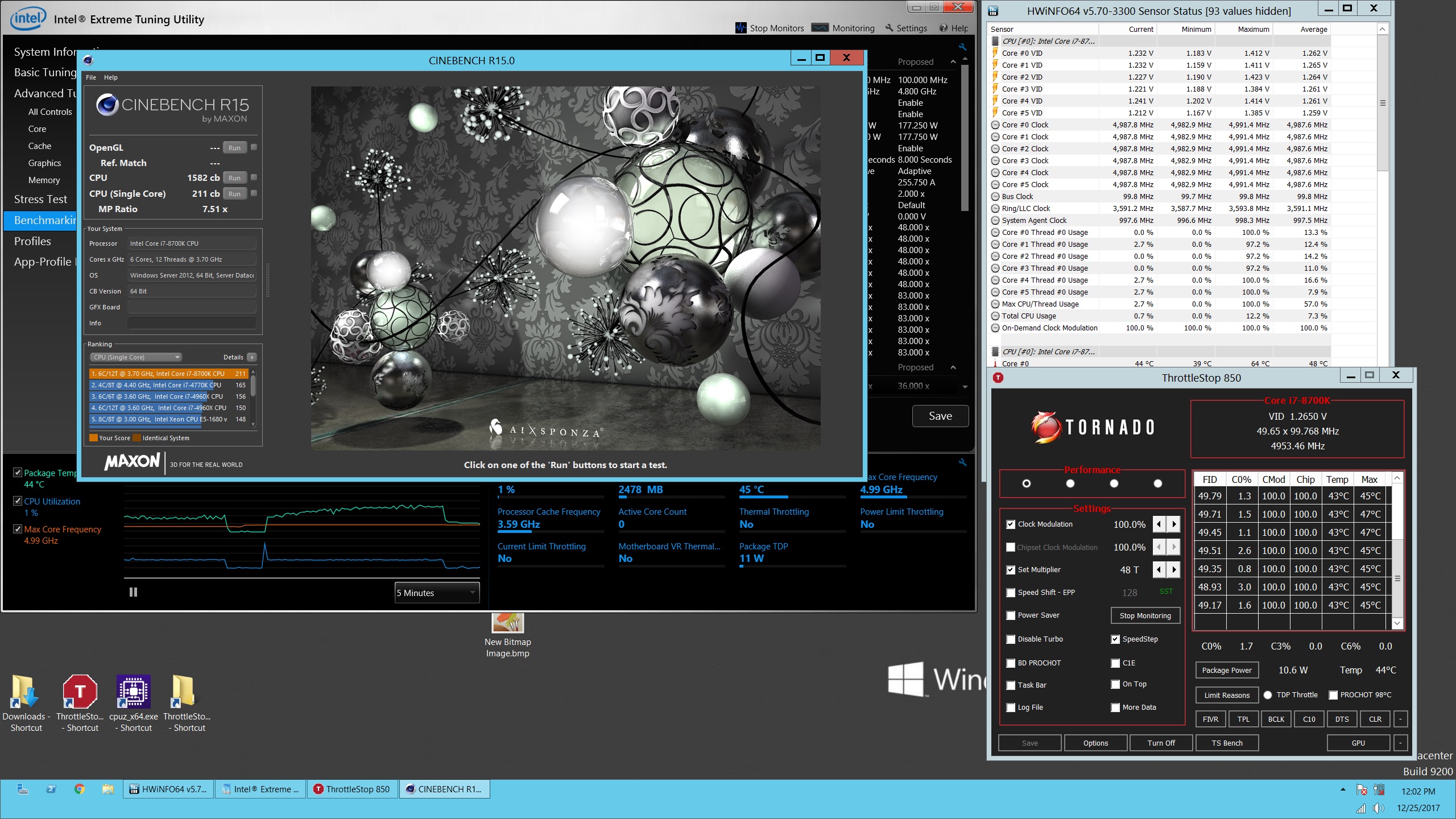Click the volume icon in system tray
The height and width of the screenshot is (819, 1456).
tap(1378, 808)
